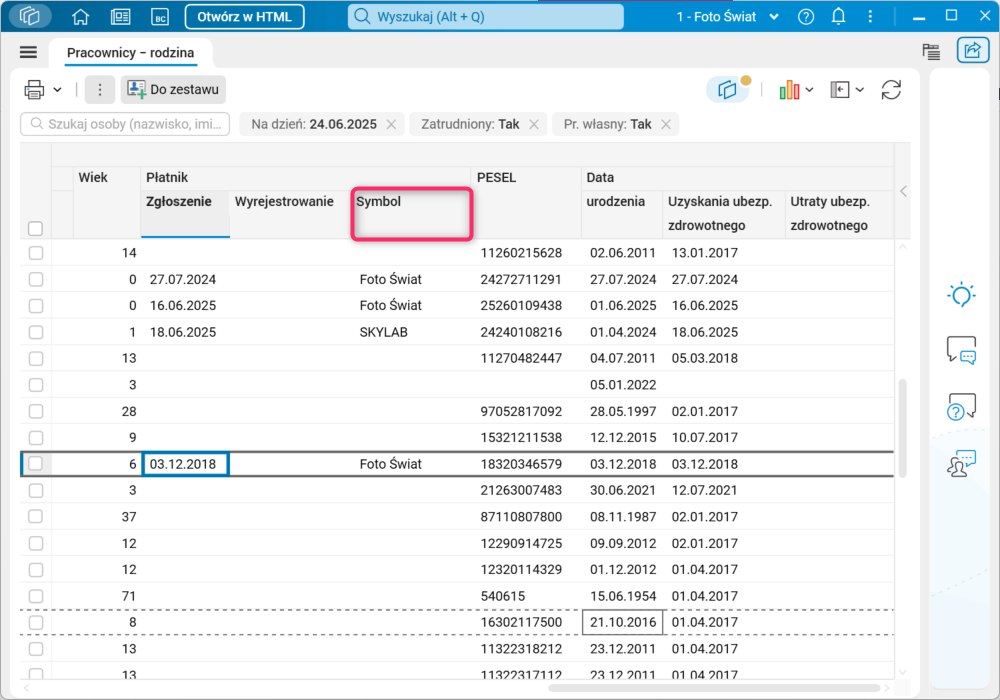The height and width of the screenshot is (700, 1000).
Task: Open the three-dot more actions menu
Action: (99, 90)
